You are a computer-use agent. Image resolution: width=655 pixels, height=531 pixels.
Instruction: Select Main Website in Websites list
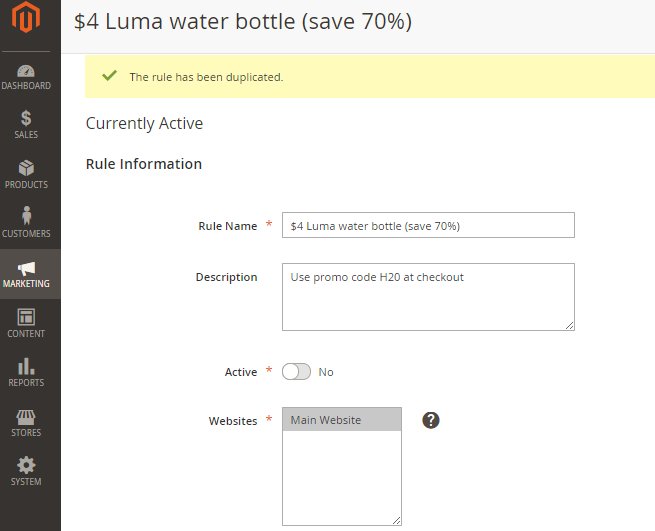[341, 420]
